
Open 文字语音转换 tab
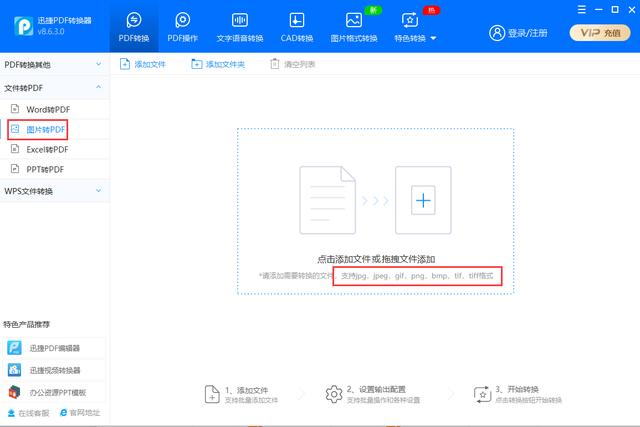(x=240, y=27)
